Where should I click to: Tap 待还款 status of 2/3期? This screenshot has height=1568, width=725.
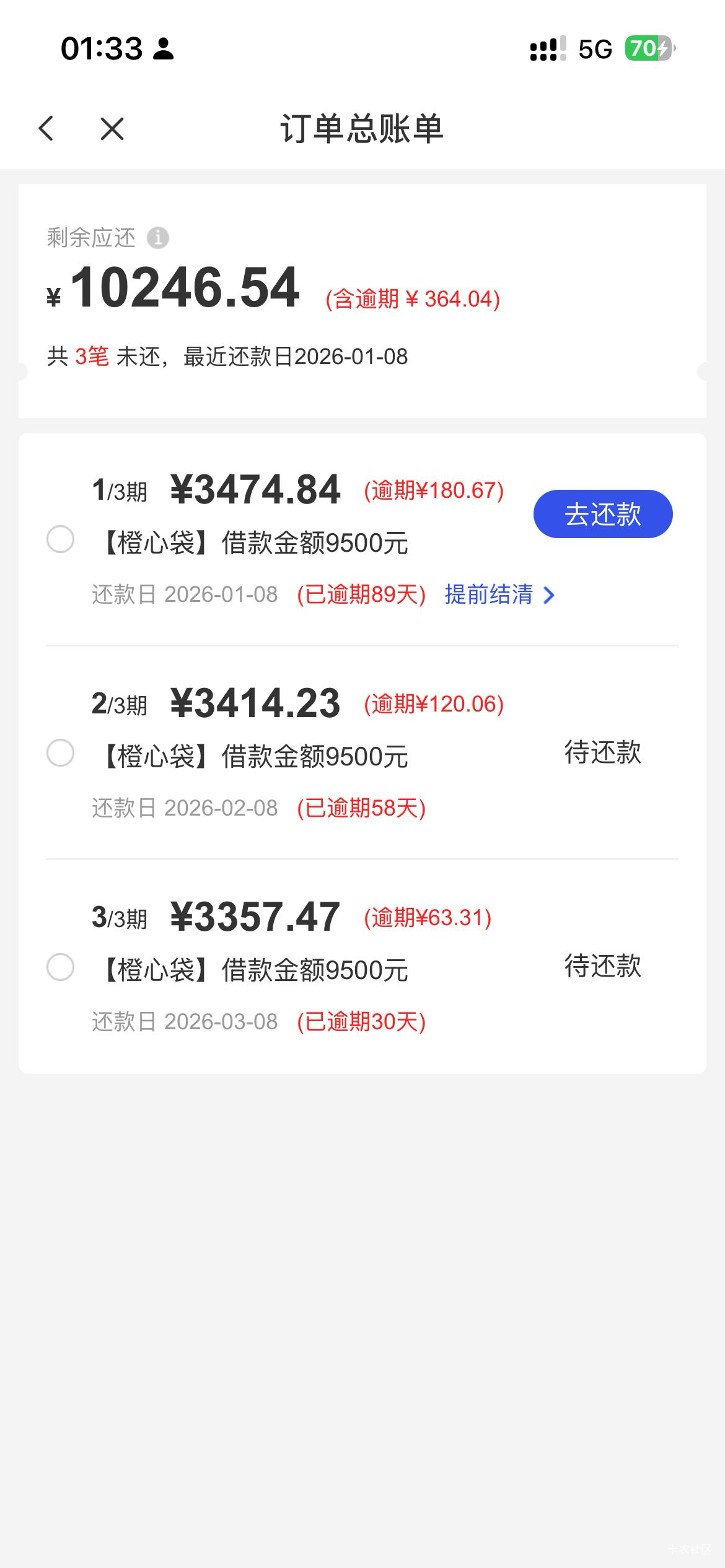602,752
